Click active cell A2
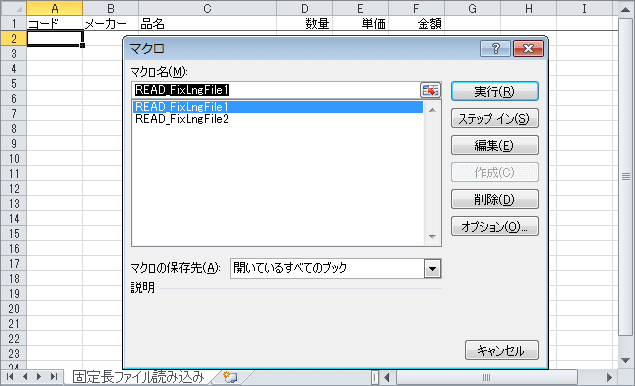The image size is (635, 386). [55, 38]
